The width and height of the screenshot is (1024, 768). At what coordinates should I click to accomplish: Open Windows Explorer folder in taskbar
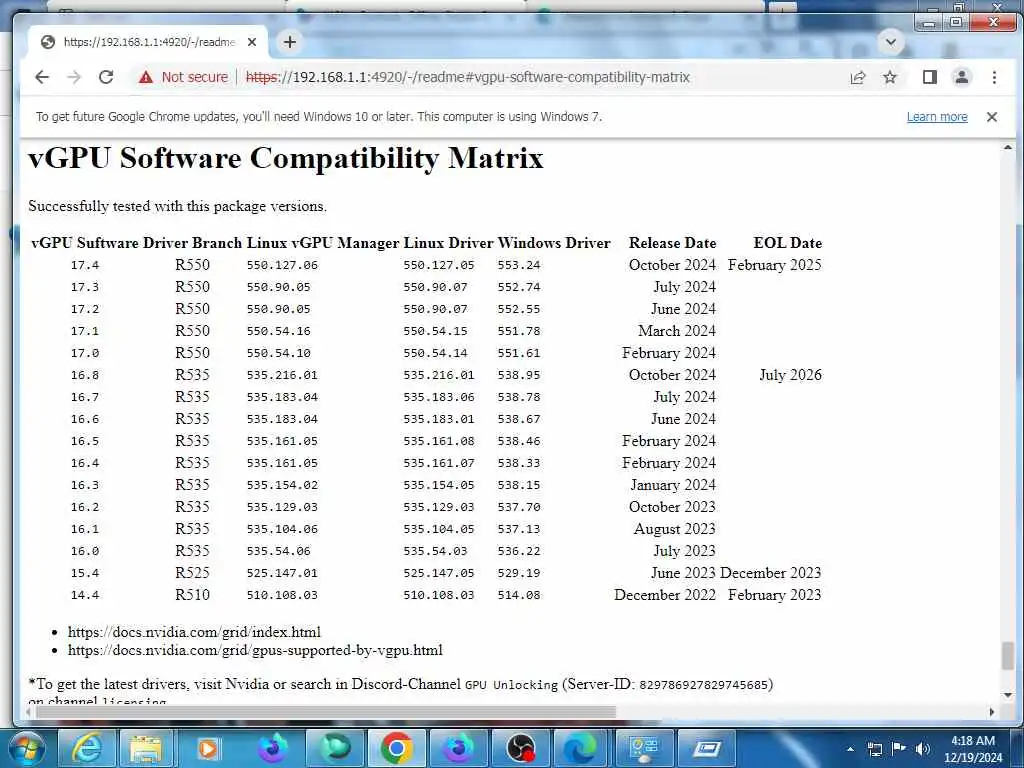tap(146, 748)
